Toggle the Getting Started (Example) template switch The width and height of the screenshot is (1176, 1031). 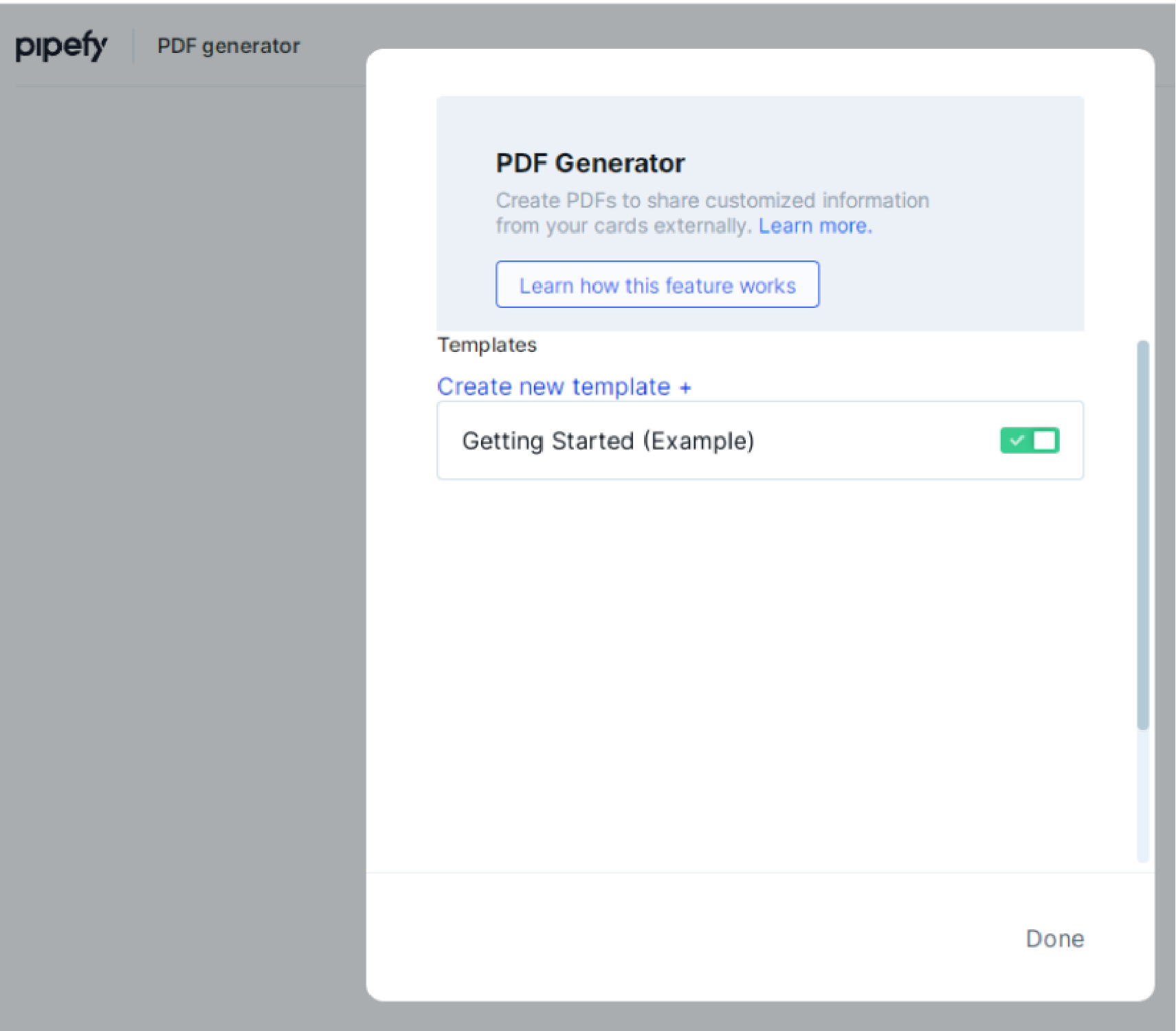point(1030,441)
